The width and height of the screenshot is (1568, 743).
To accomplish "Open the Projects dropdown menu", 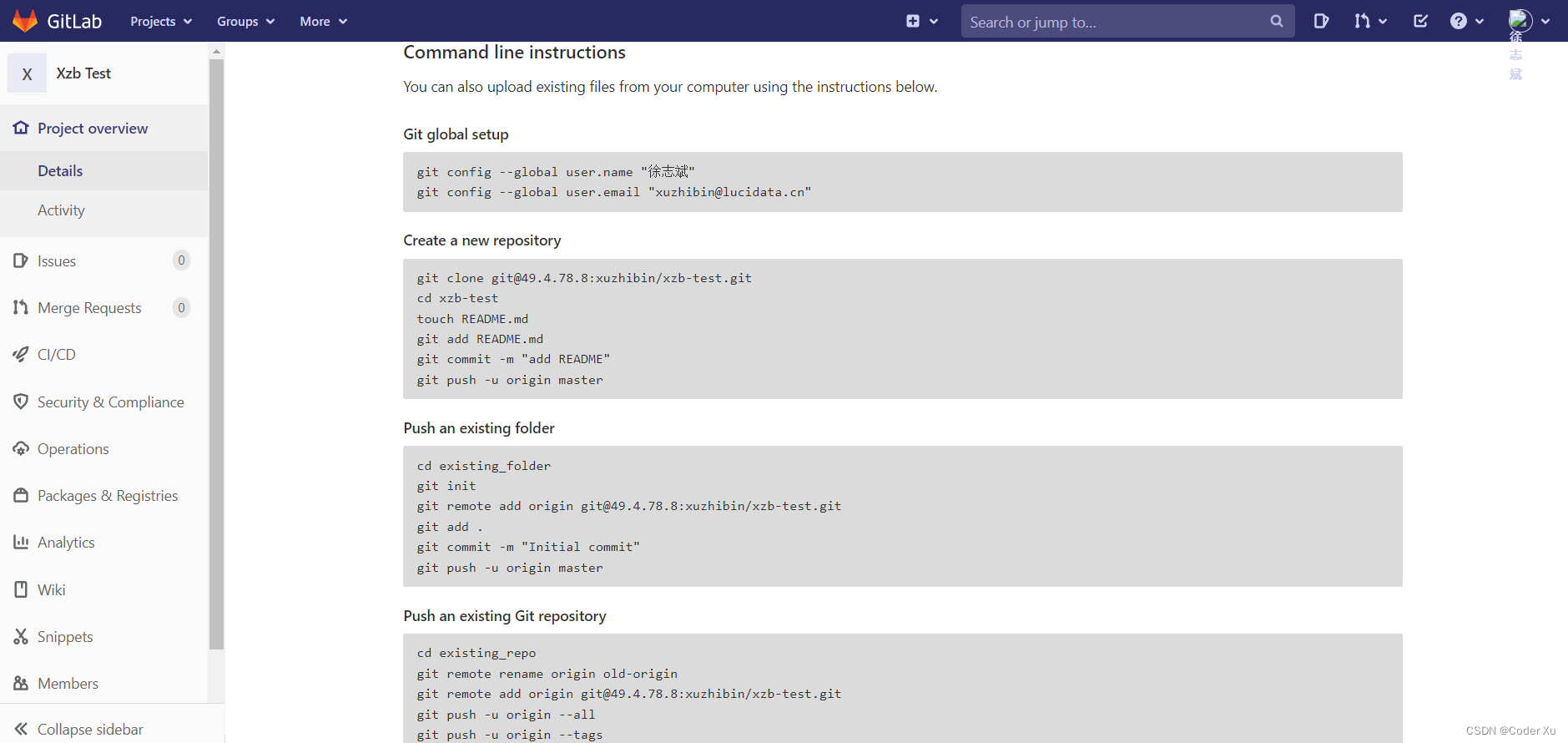I will click(161, 21).
